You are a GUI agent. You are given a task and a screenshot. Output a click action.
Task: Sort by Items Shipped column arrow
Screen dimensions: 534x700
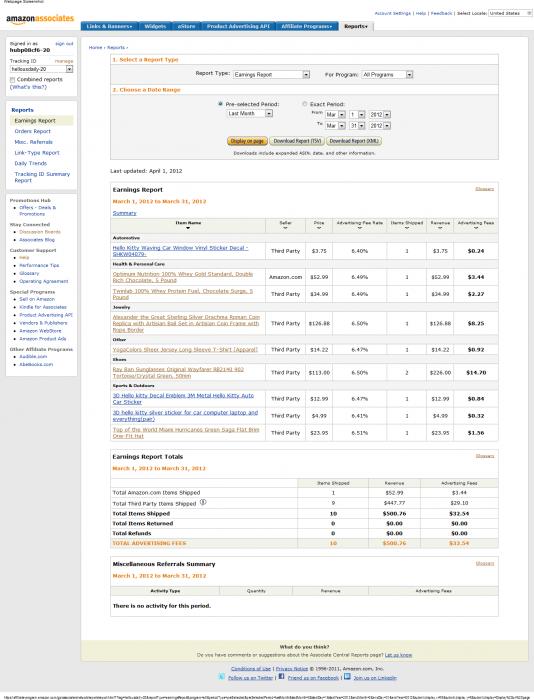[407, 228]
